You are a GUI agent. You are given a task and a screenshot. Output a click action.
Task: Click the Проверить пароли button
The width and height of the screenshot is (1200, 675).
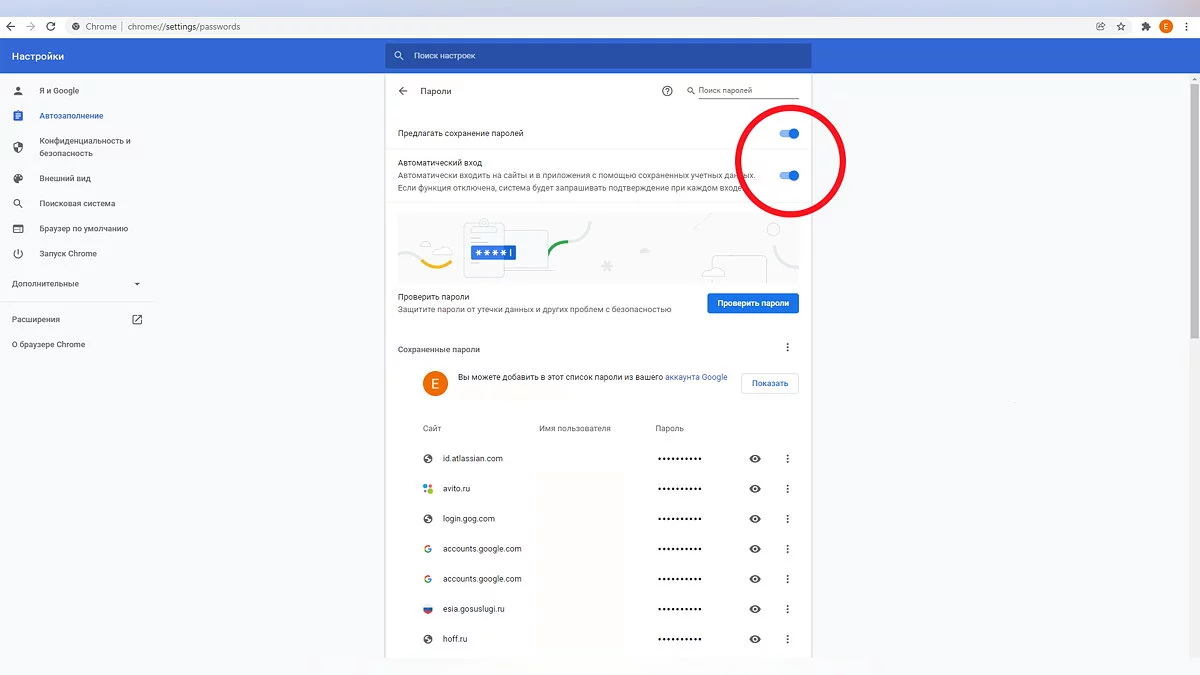[x=753, y=303]
